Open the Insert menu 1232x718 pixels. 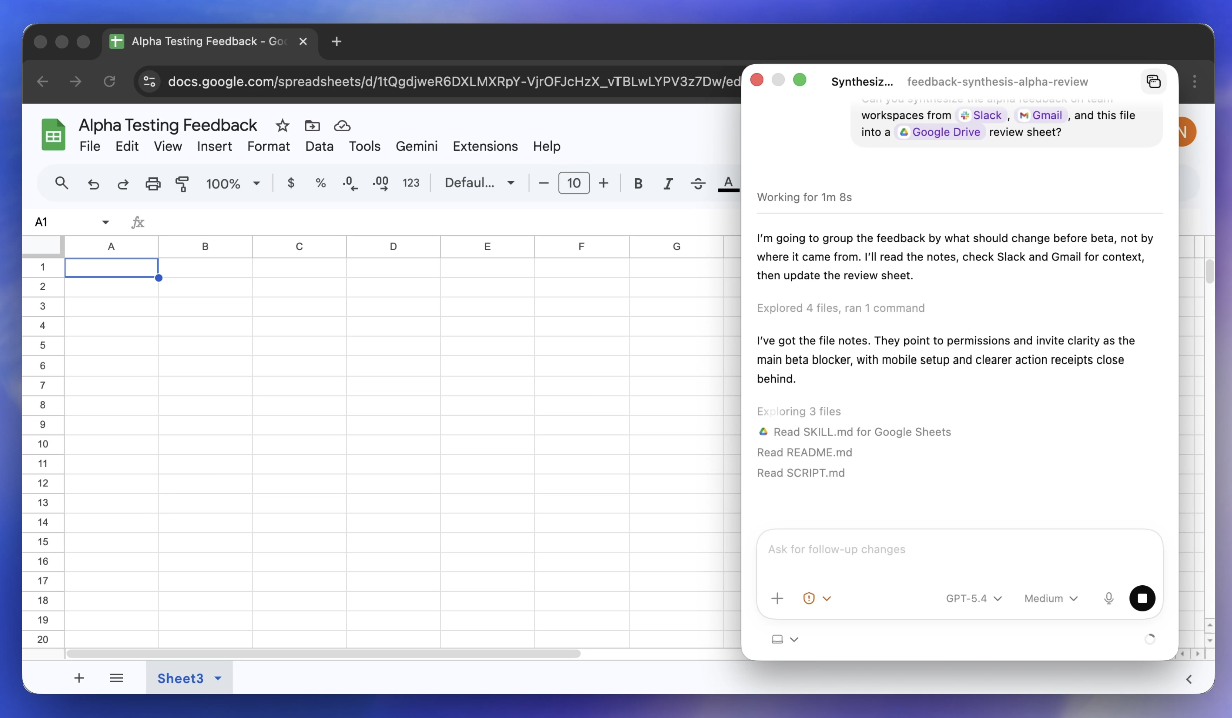click(214, 146)
